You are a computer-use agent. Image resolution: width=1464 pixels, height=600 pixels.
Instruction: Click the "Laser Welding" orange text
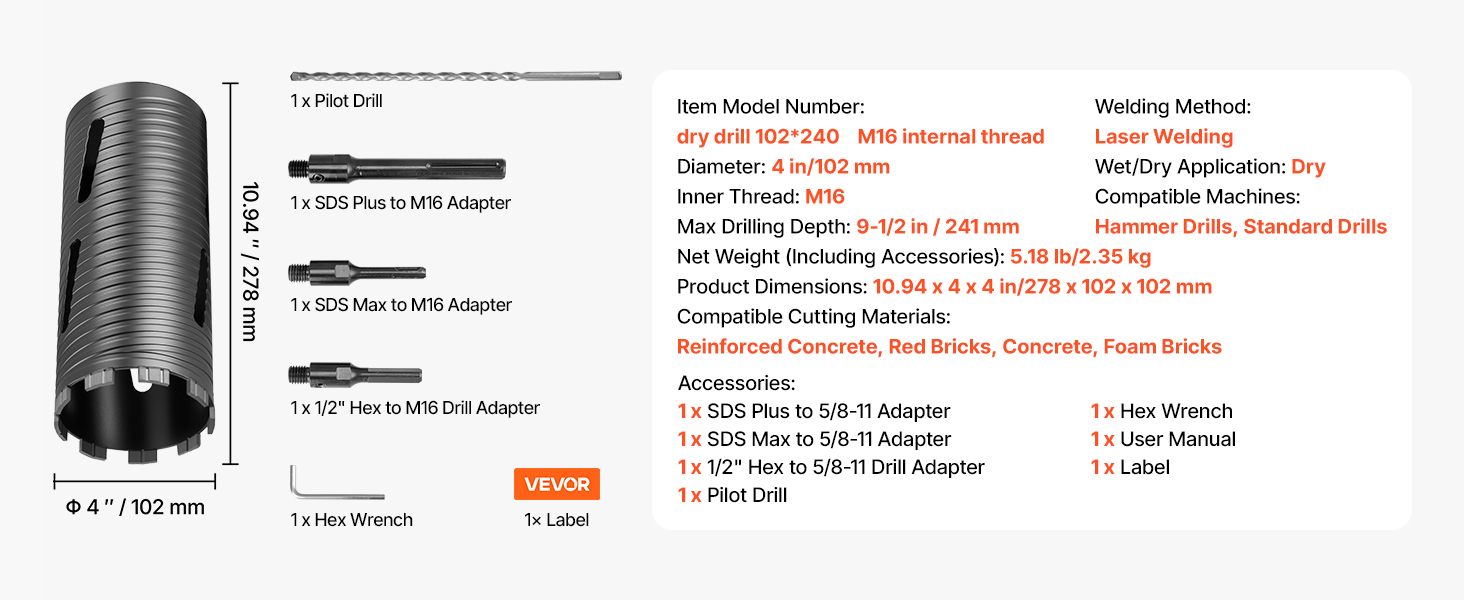pos(1163,137)
